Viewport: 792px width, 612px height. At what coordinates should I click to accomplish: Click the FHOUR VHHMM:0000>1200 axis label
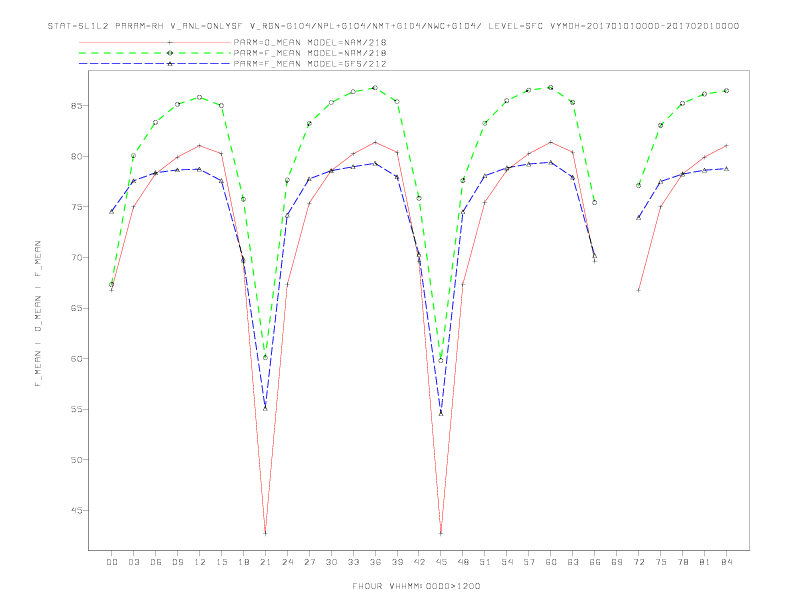coord(416,586)
